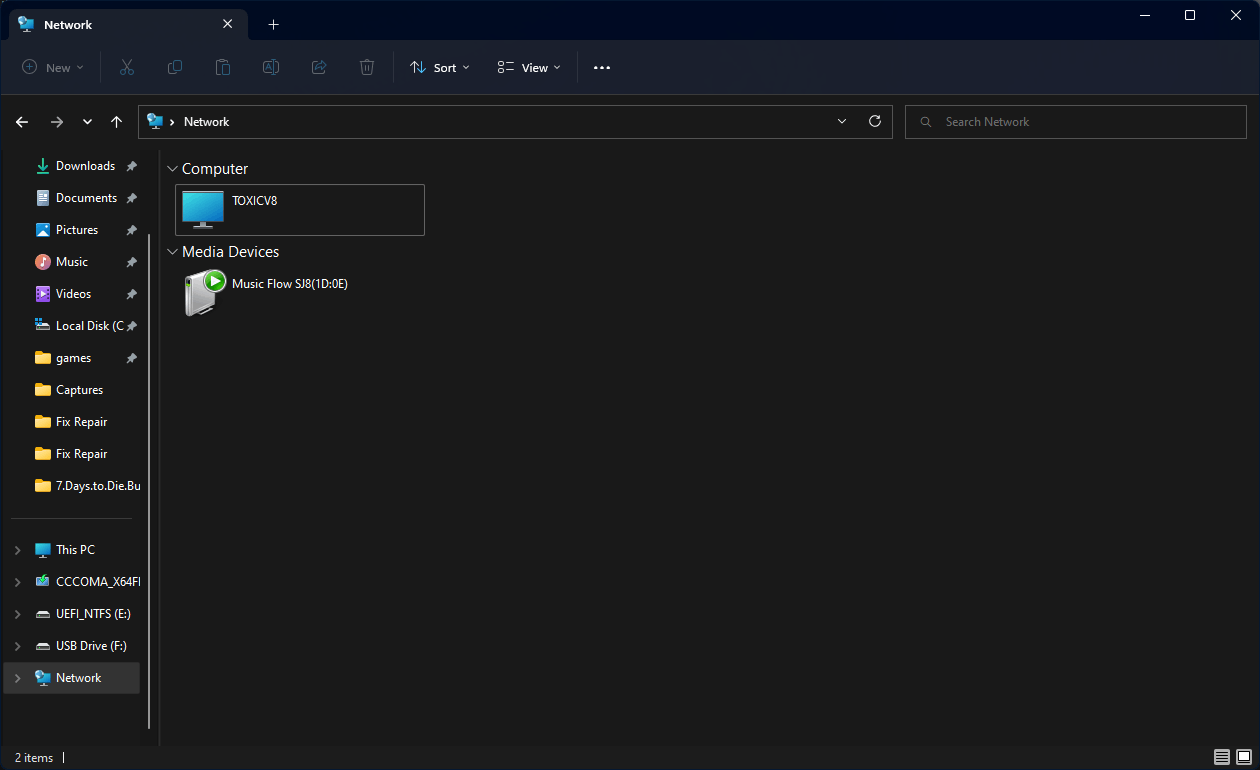Go up one level with up arrow
The width and height of the screenshot is (1260, 770).
[117, 121]
